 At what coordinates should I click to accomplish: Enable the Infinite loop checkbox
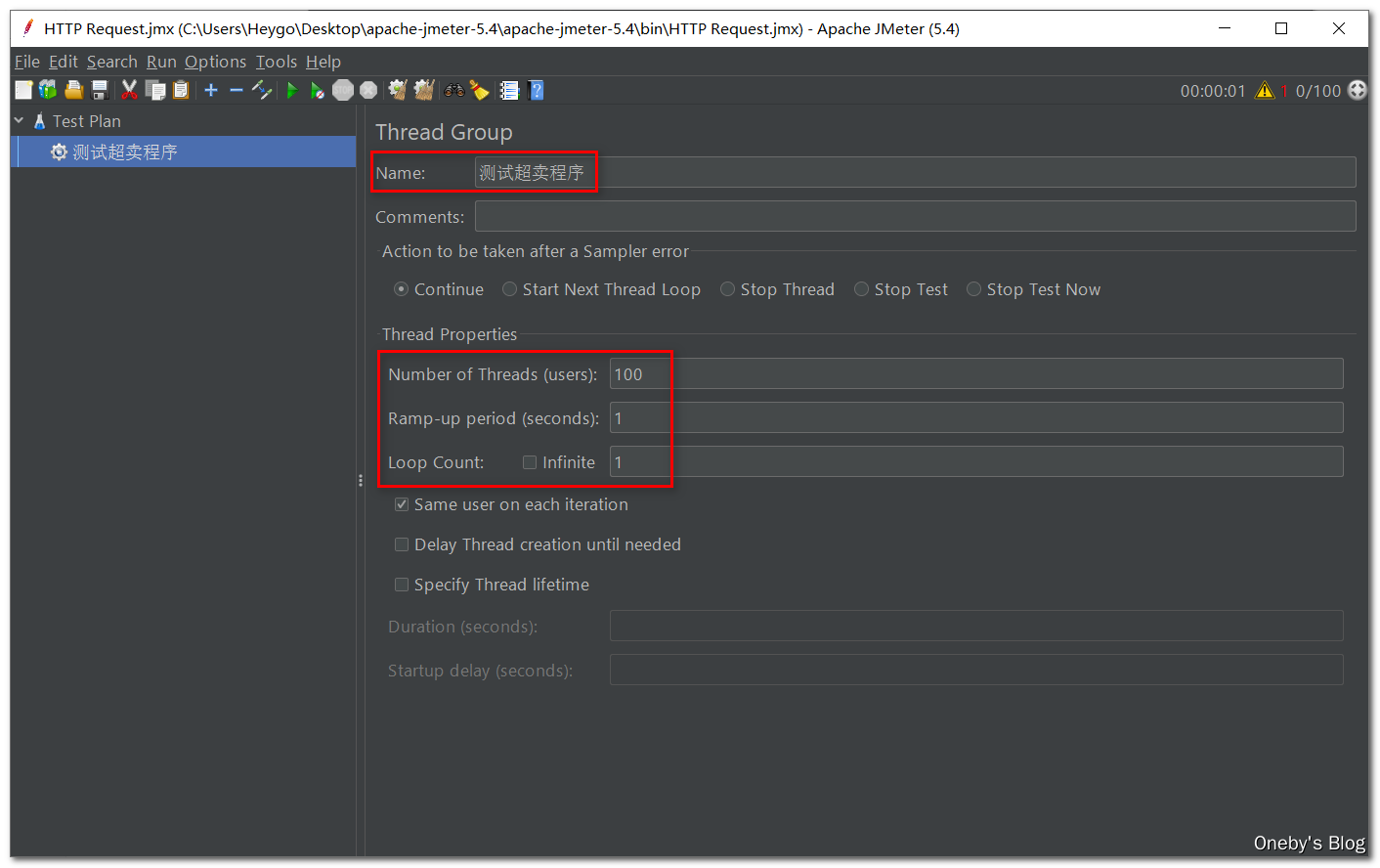(530, 462)
